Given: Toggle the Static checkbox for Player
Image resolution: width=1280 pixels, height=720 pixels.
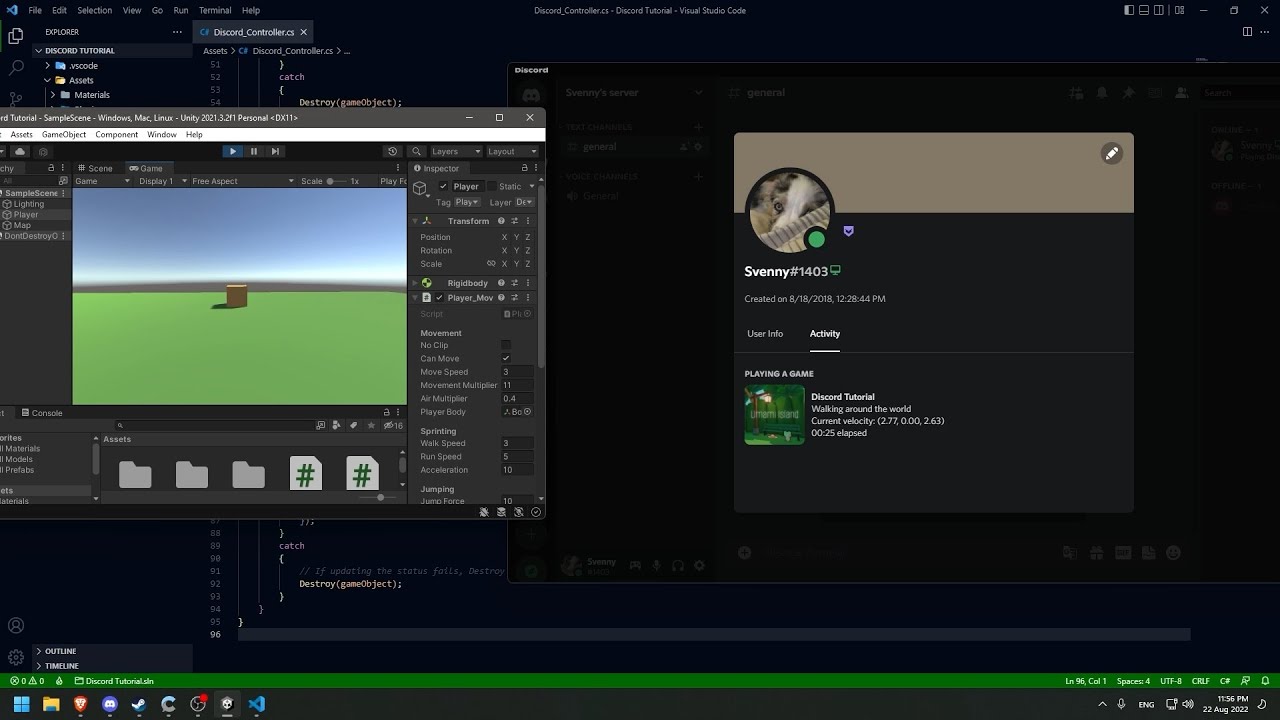Looking at the screenshot, I should click(491, 186).
